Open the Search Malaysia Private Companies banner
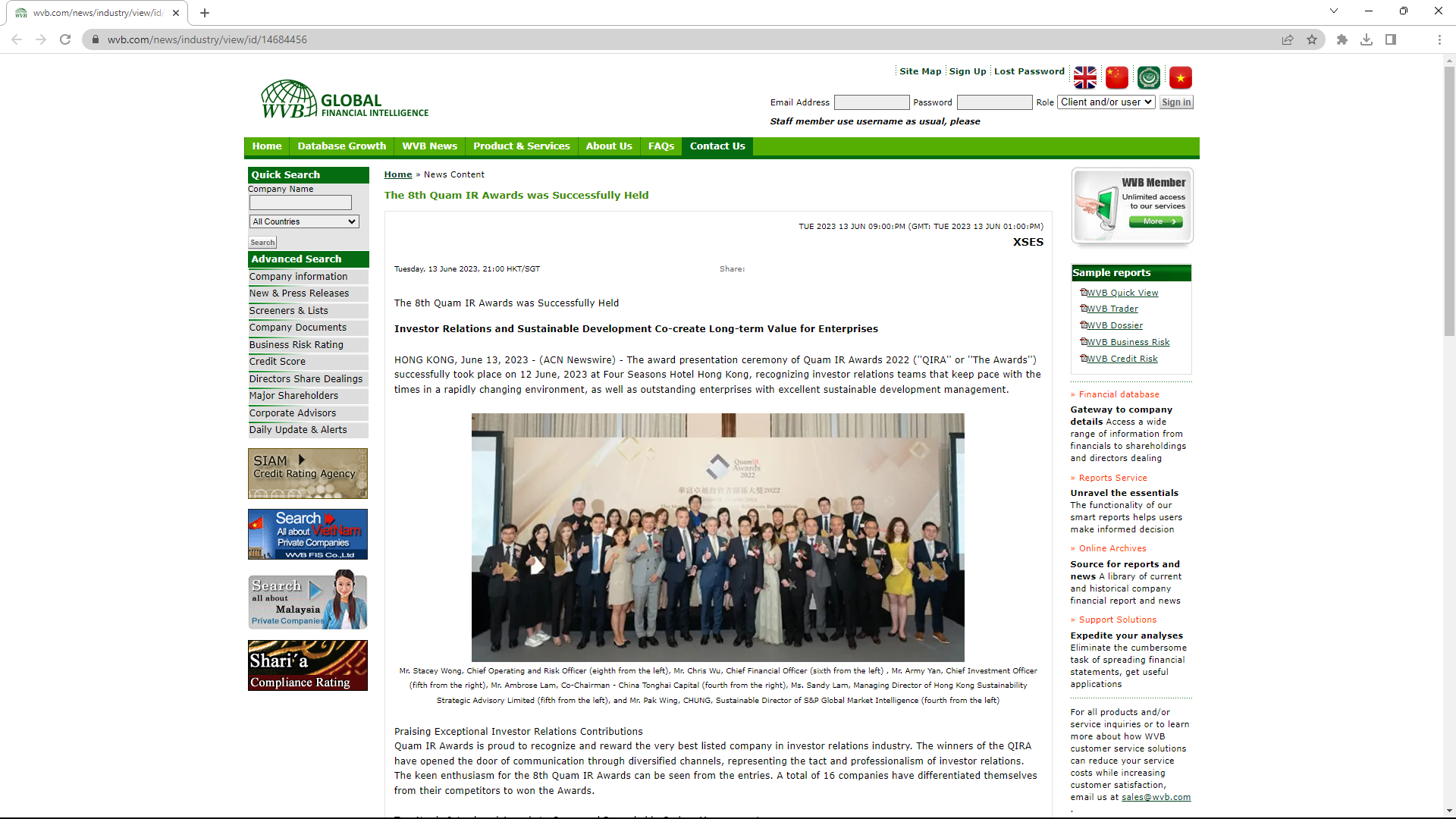Viewport: 1456px width, 819px height. [x=308, y=601]
